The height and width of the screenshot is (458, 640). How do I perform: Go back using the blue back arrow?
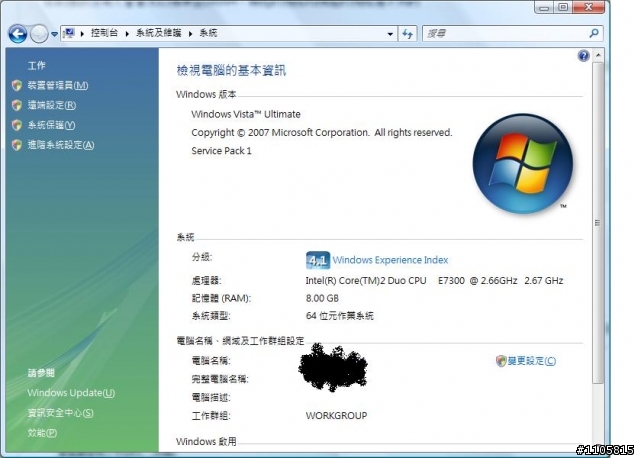[18, 34]
